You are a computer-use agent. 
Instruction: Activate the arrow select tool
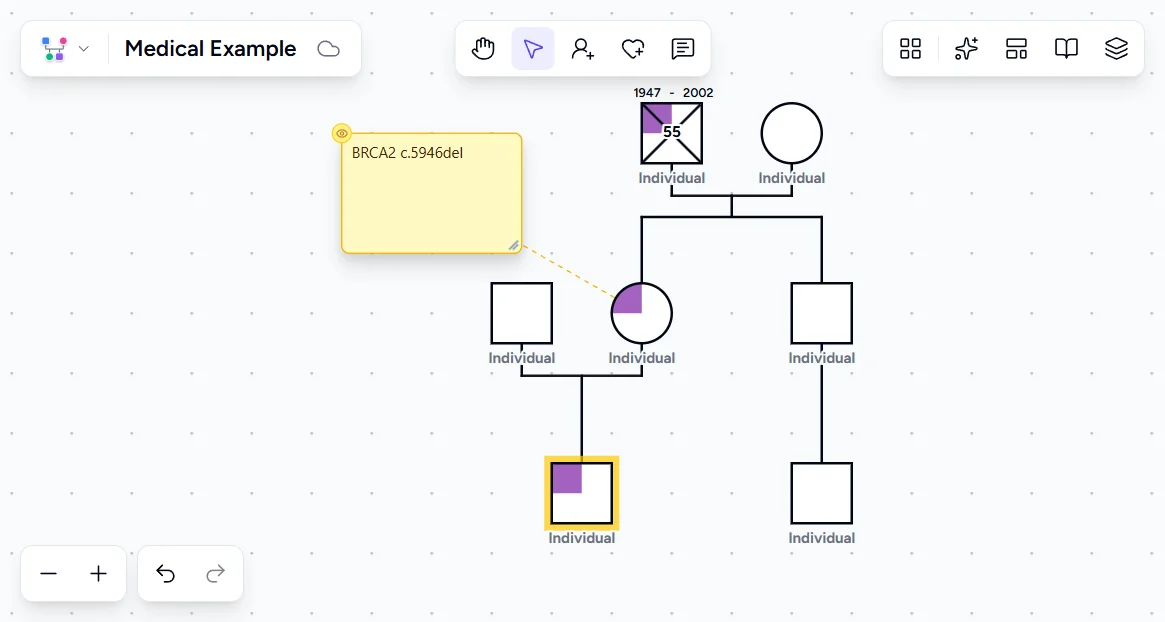(x=533, y=49)
